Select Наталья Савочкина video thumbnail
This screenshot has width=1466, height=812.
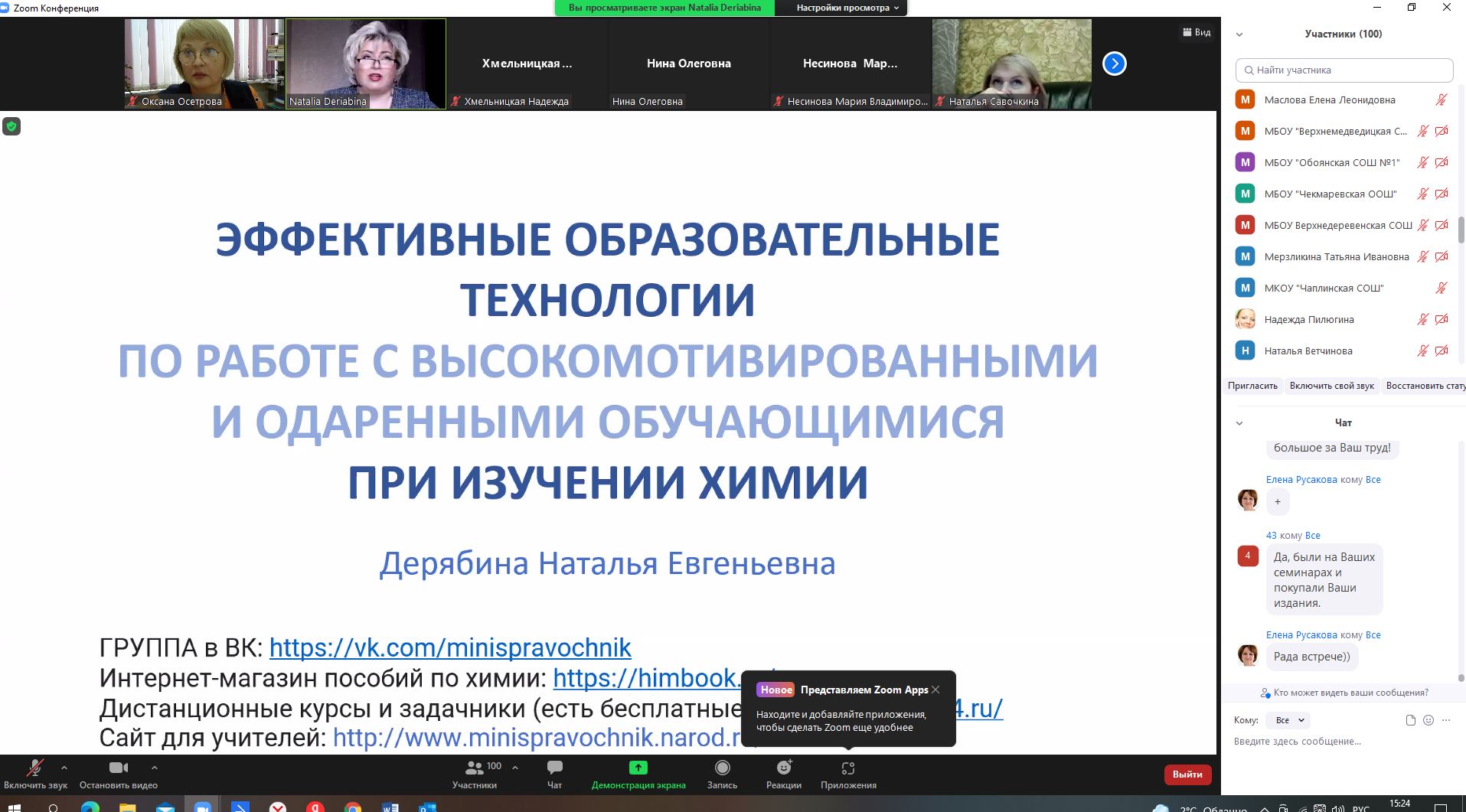1011,64
